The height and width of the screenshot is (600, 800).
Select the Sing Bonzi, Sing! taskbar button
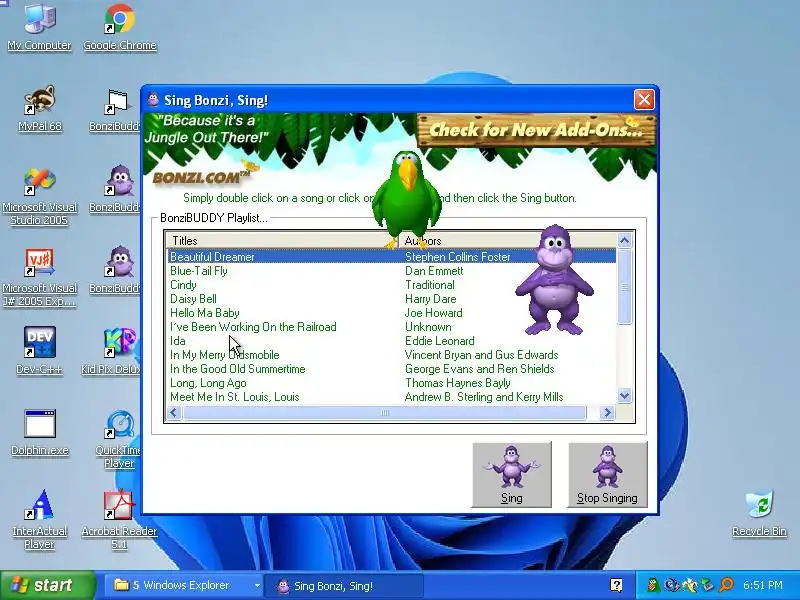point(343,586)
